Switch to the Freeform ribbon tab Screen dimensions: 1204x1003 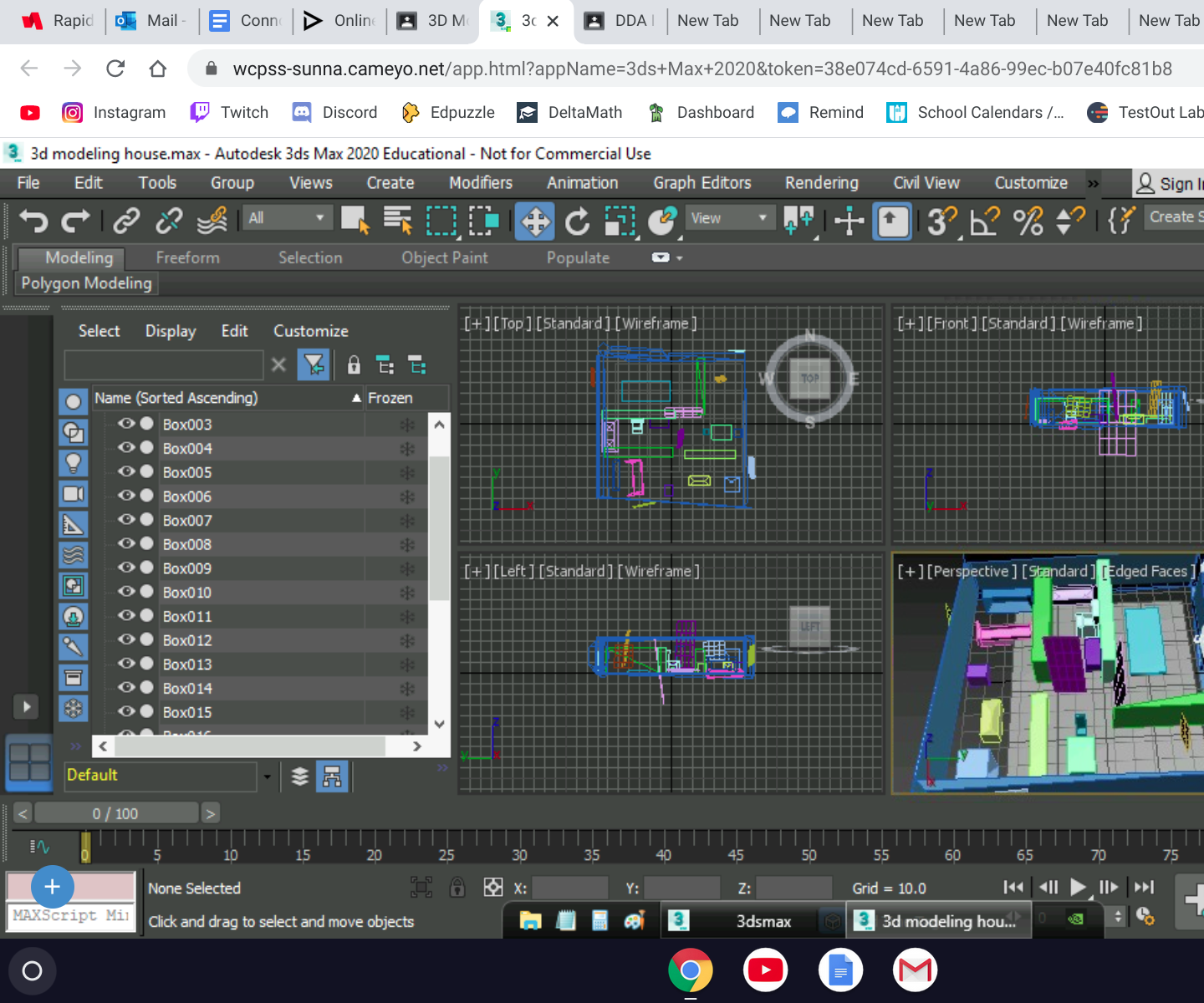click(x=186, y=257)
